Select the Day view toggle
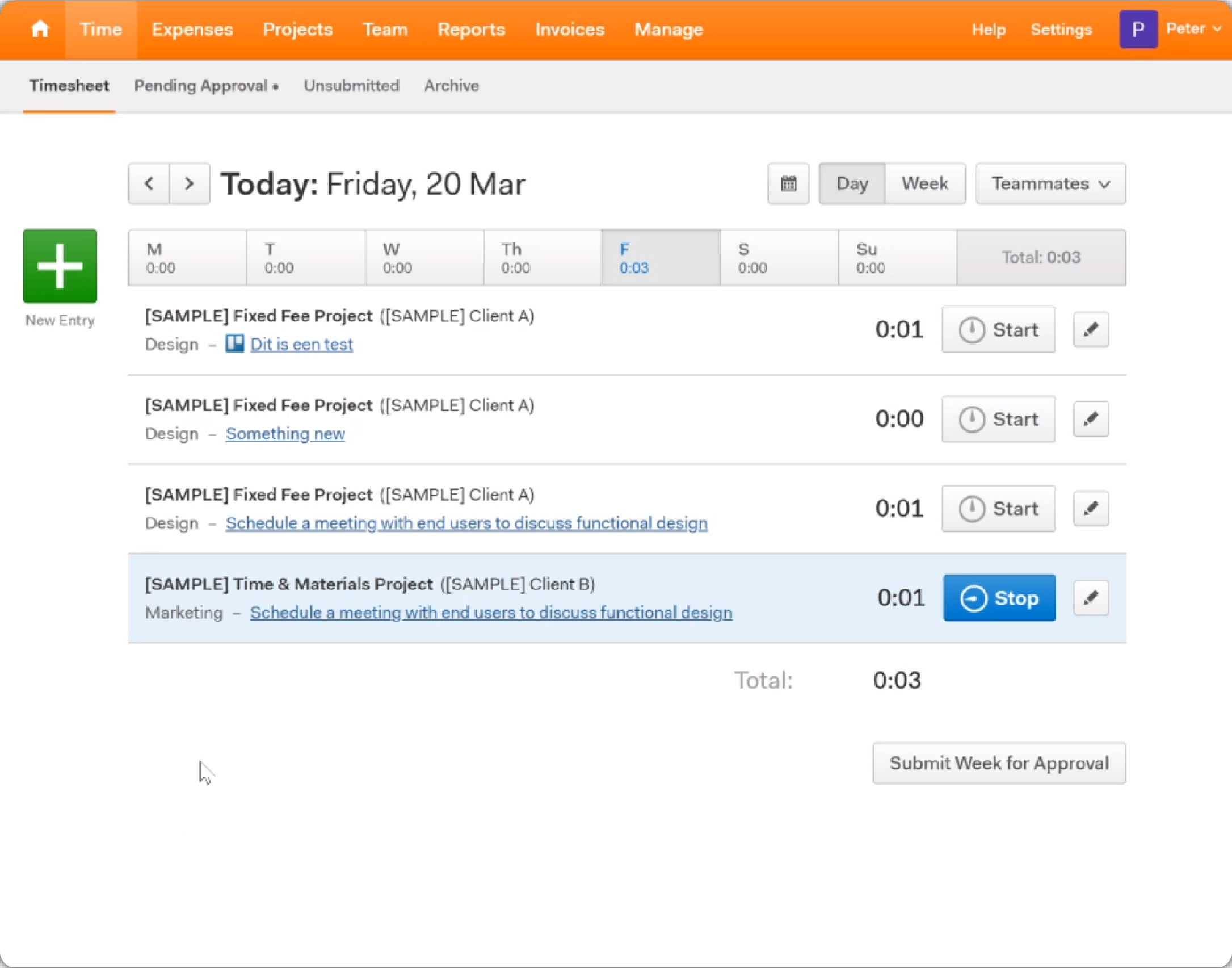1232x968 pixels. [x=852, y=183]
